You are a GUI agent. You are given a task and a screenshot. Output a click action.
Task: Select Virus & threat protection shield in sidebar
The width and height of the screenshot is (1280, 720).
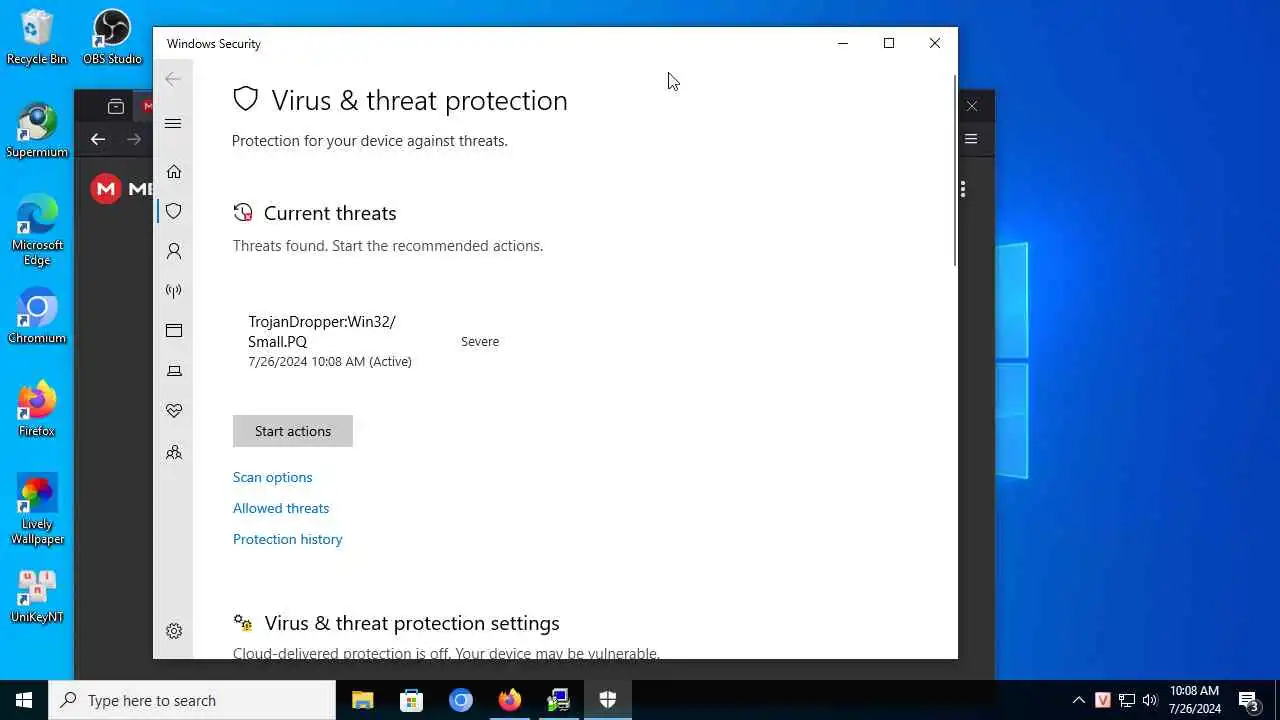(174, 211)
